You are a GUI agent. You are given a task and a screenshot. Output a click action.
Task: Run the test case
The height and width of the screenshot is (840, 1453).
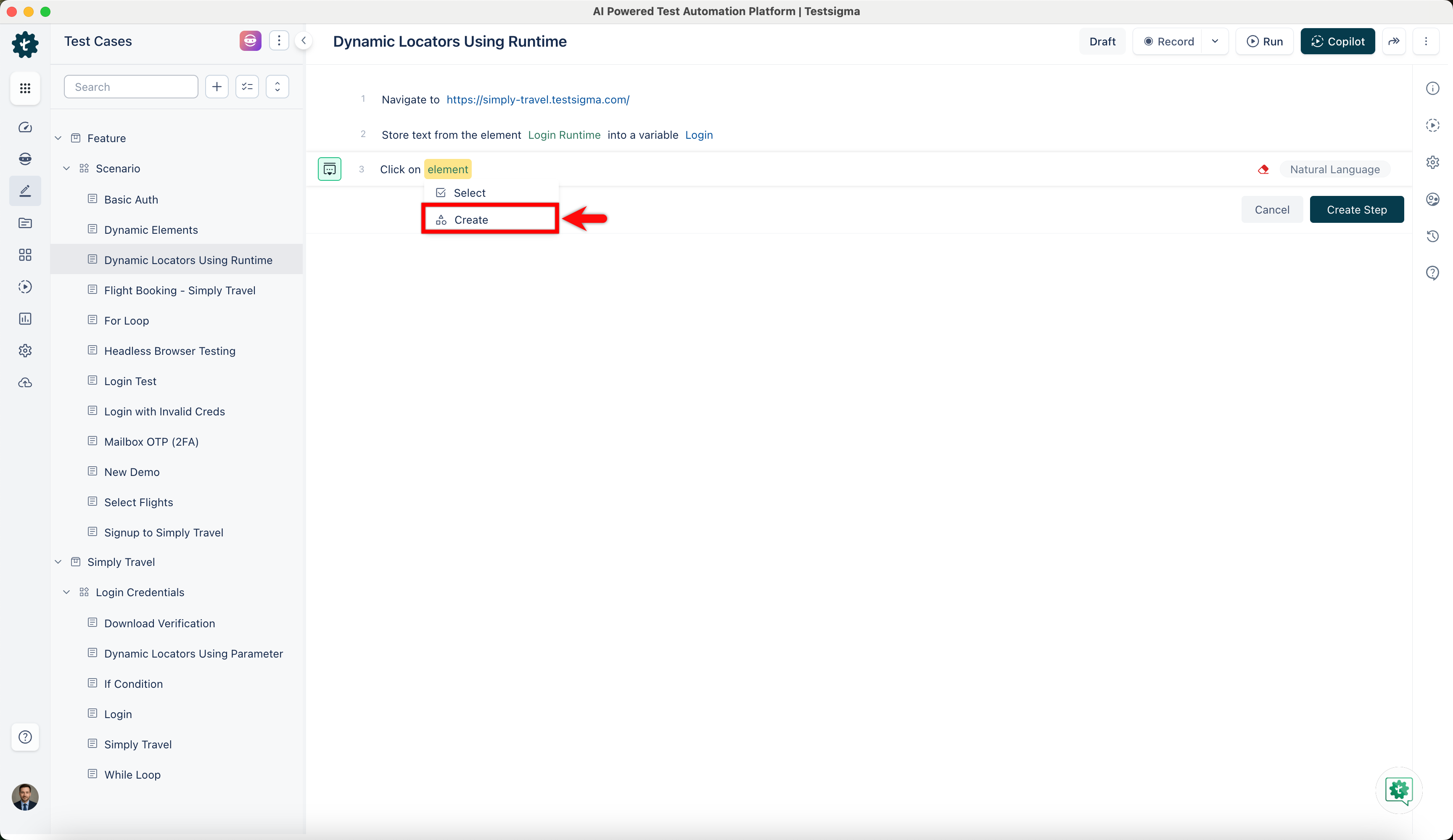(1265, 42)
